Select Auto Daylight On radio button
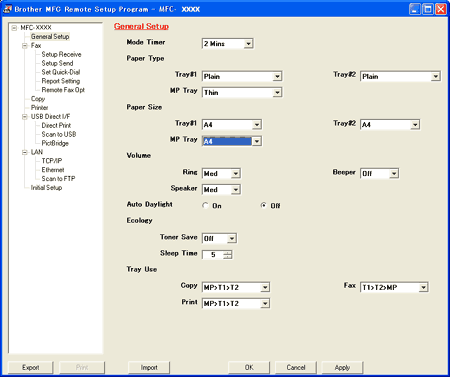450x377 pixels. click(x=205, y=206)
